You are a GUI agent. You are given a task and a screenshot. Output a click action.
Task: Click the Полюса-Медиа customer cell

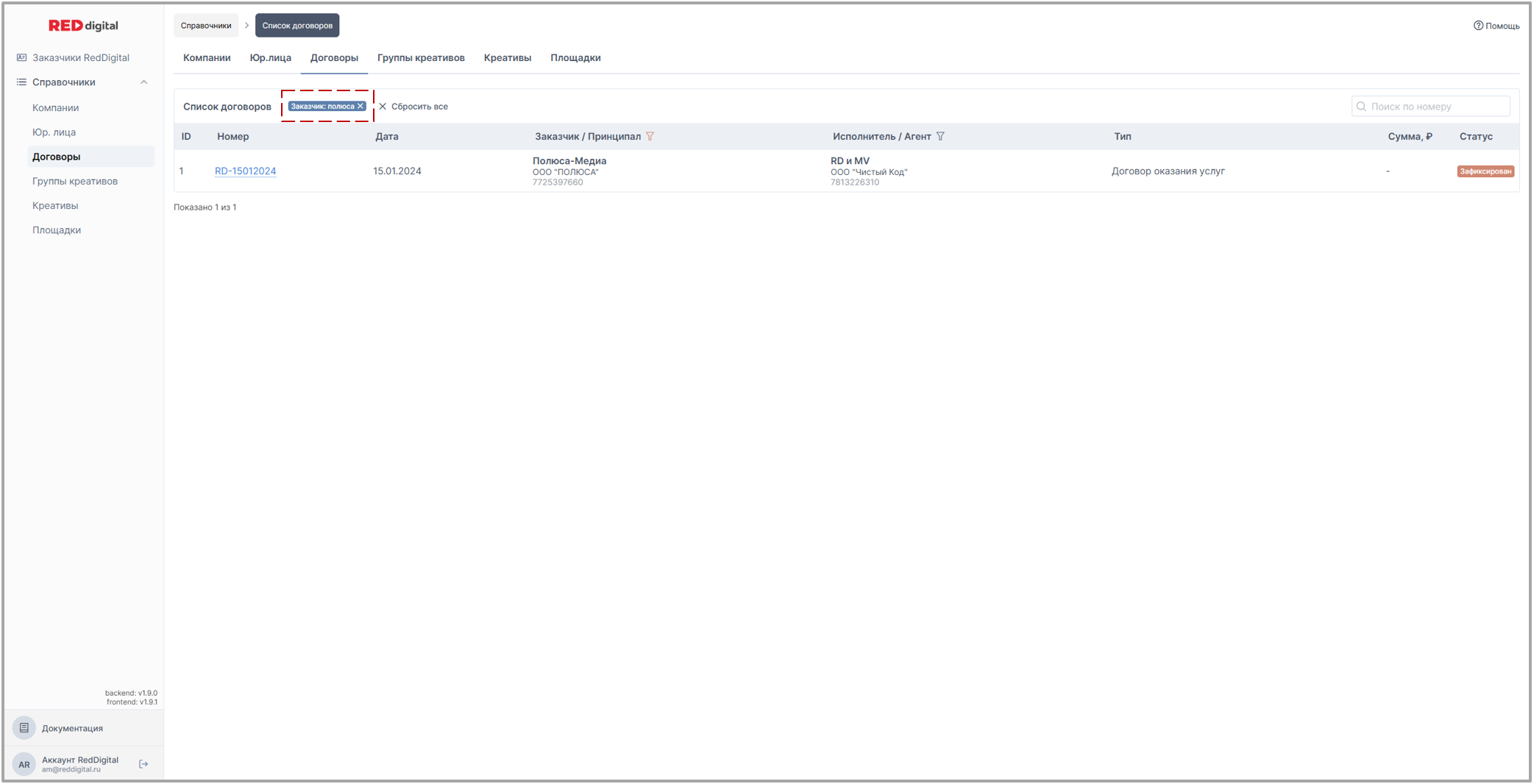569,171
